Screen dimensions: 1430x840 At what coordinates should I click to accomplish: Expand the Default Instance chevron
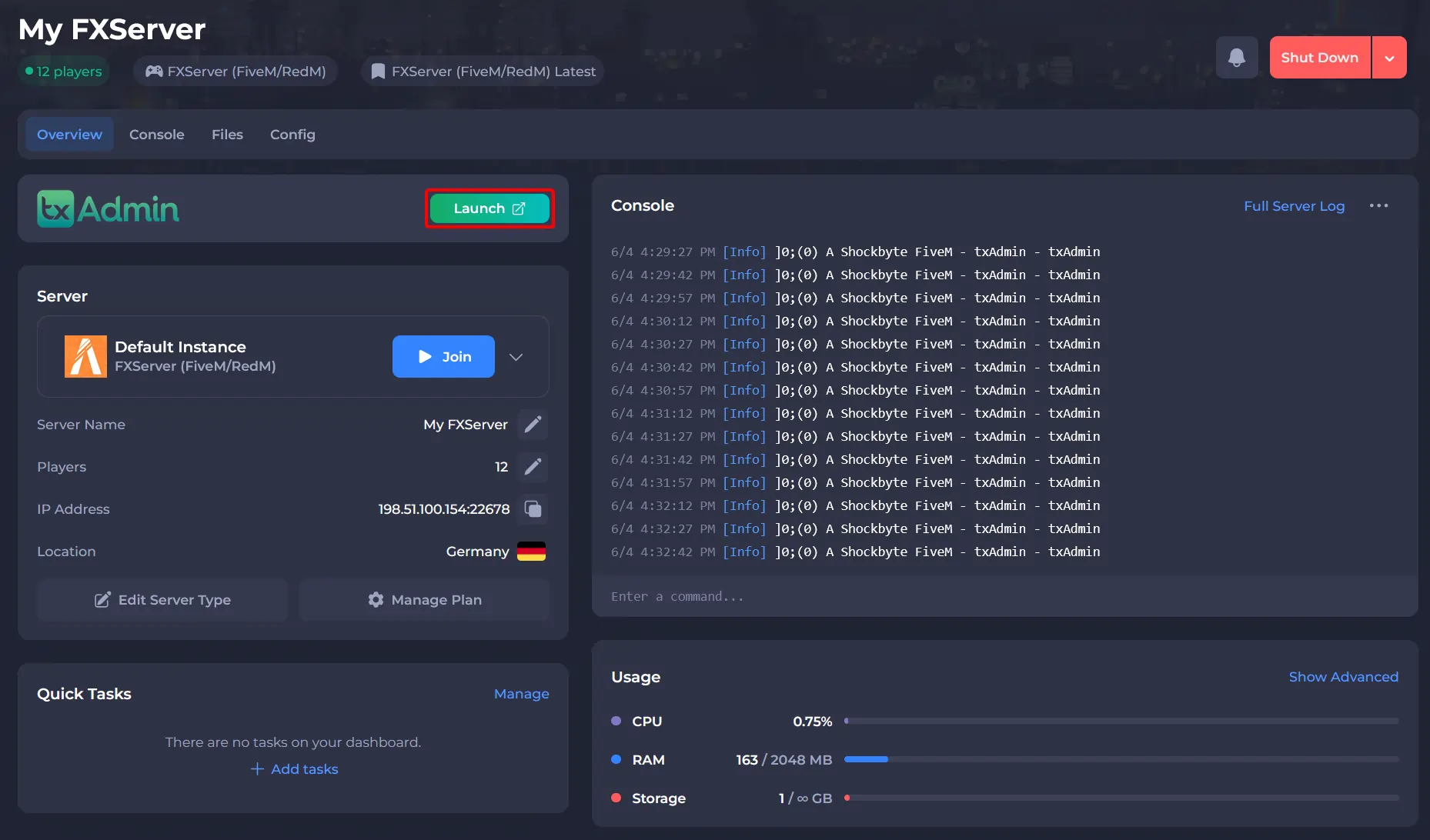pyautogui.click(x=516, y=357)
